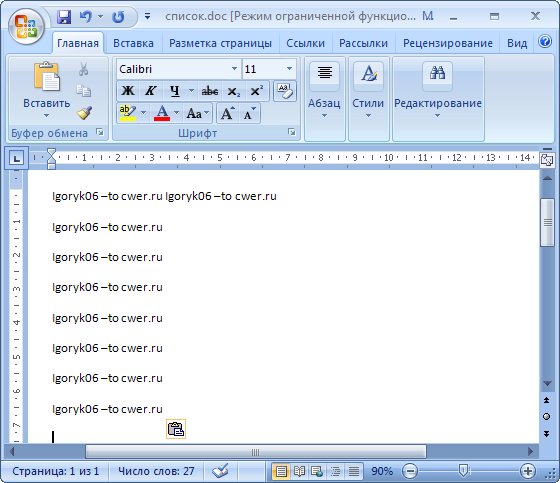Viewport: 560px width, 483px height.
Task: Open highlight color dropdown arrow
Action: (144, 113)
